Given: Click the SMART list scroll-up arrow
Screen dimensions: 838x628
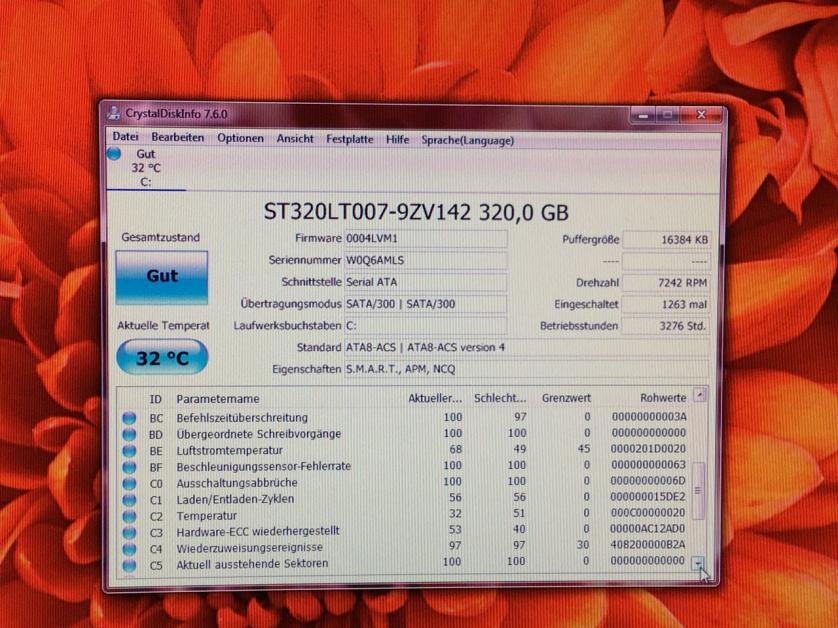Looking at the screenshot, I should (x=700, y=396).
